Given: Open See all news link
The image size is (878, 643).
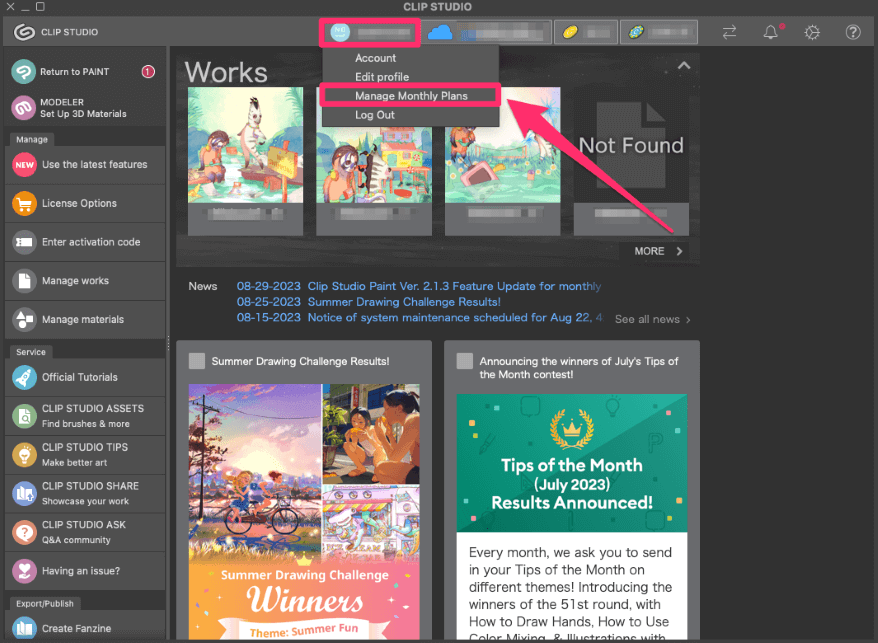Looking at the screenshot, I should pos(652,319).
